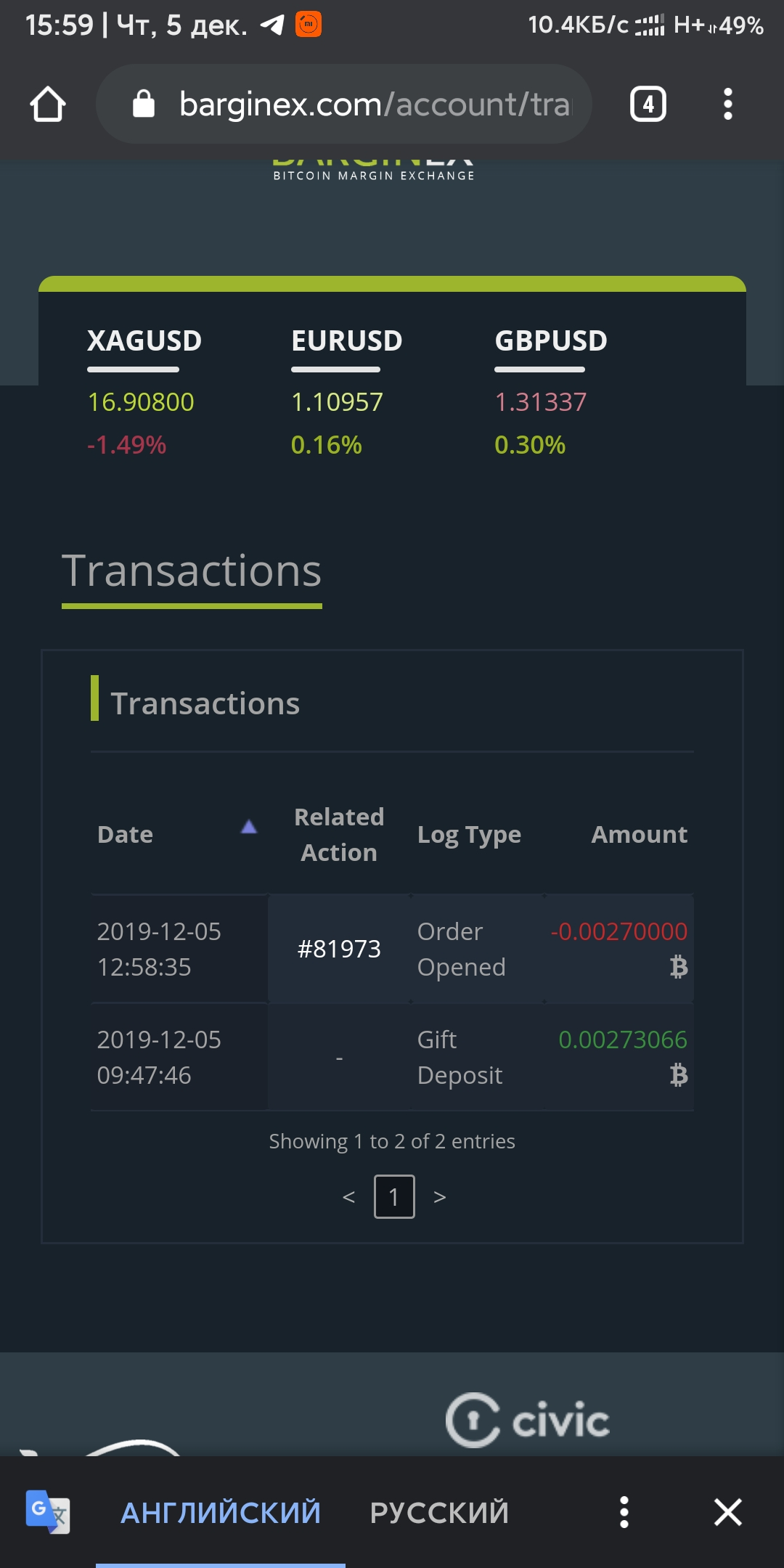This screenshot has width=784, height=1568.
Task: Go to next transactions page arrow
Action: coord(439,1197)
